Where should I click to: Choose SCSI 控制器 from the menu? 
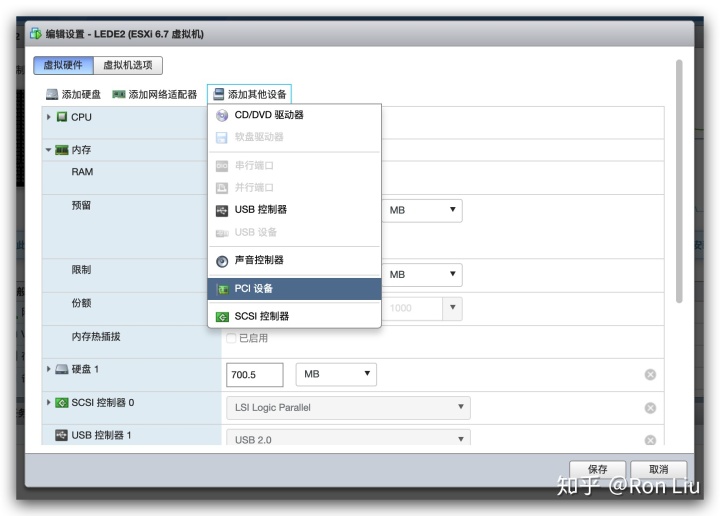294,316
